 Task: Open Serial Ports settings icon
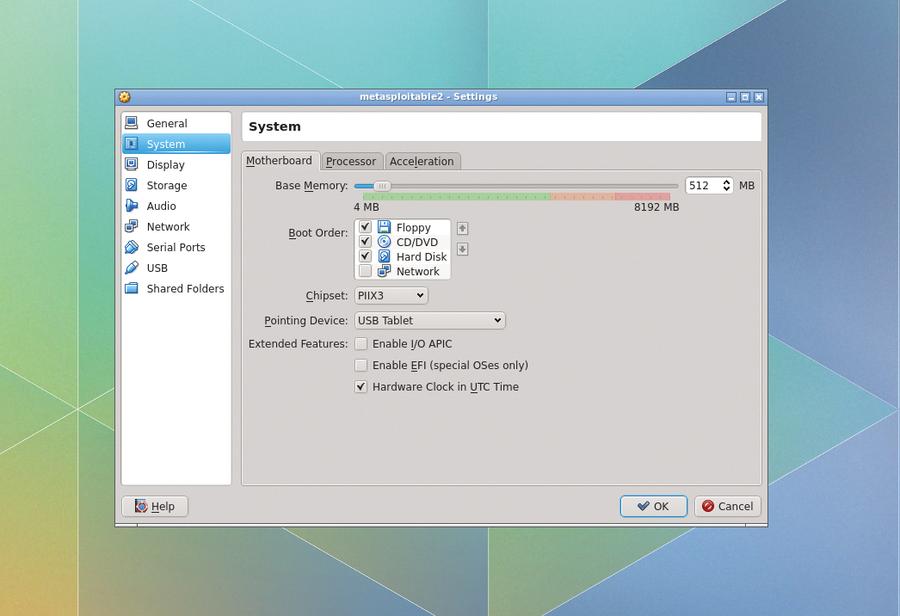[131, 247]
